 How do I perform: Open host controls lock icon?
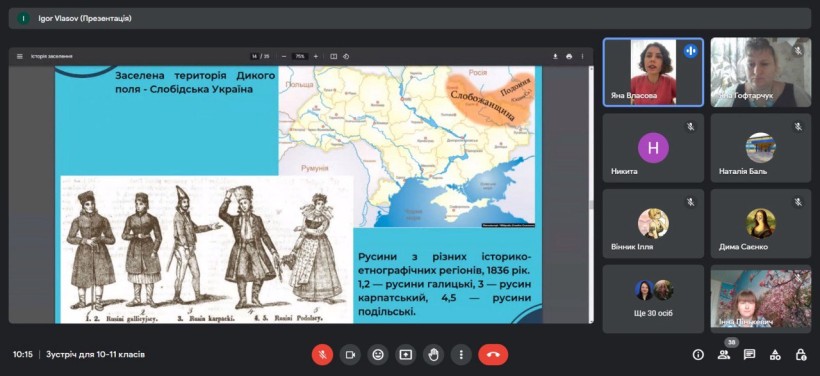click(801, 355)
